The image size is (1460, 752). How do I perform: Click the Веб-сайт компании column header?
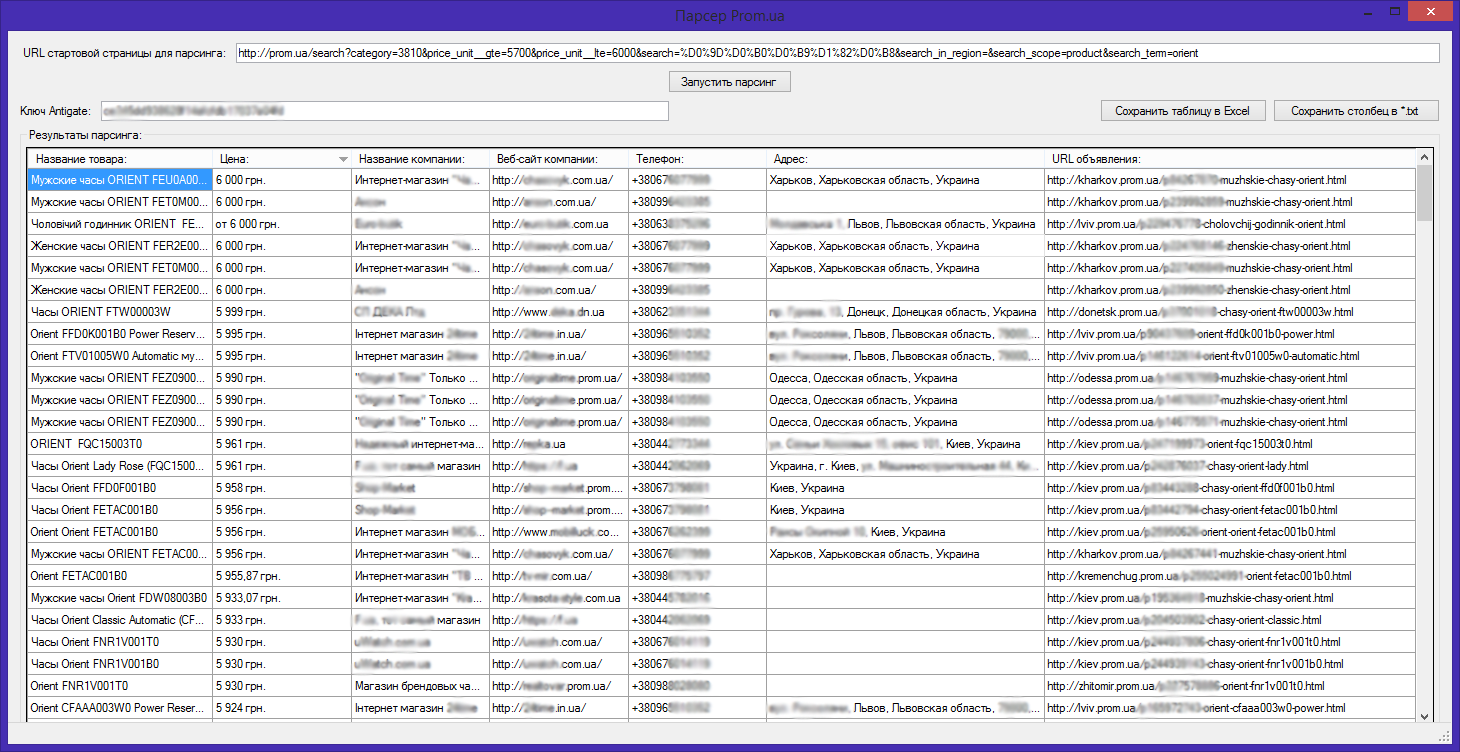pyautogui.click(x=559, y=159)
